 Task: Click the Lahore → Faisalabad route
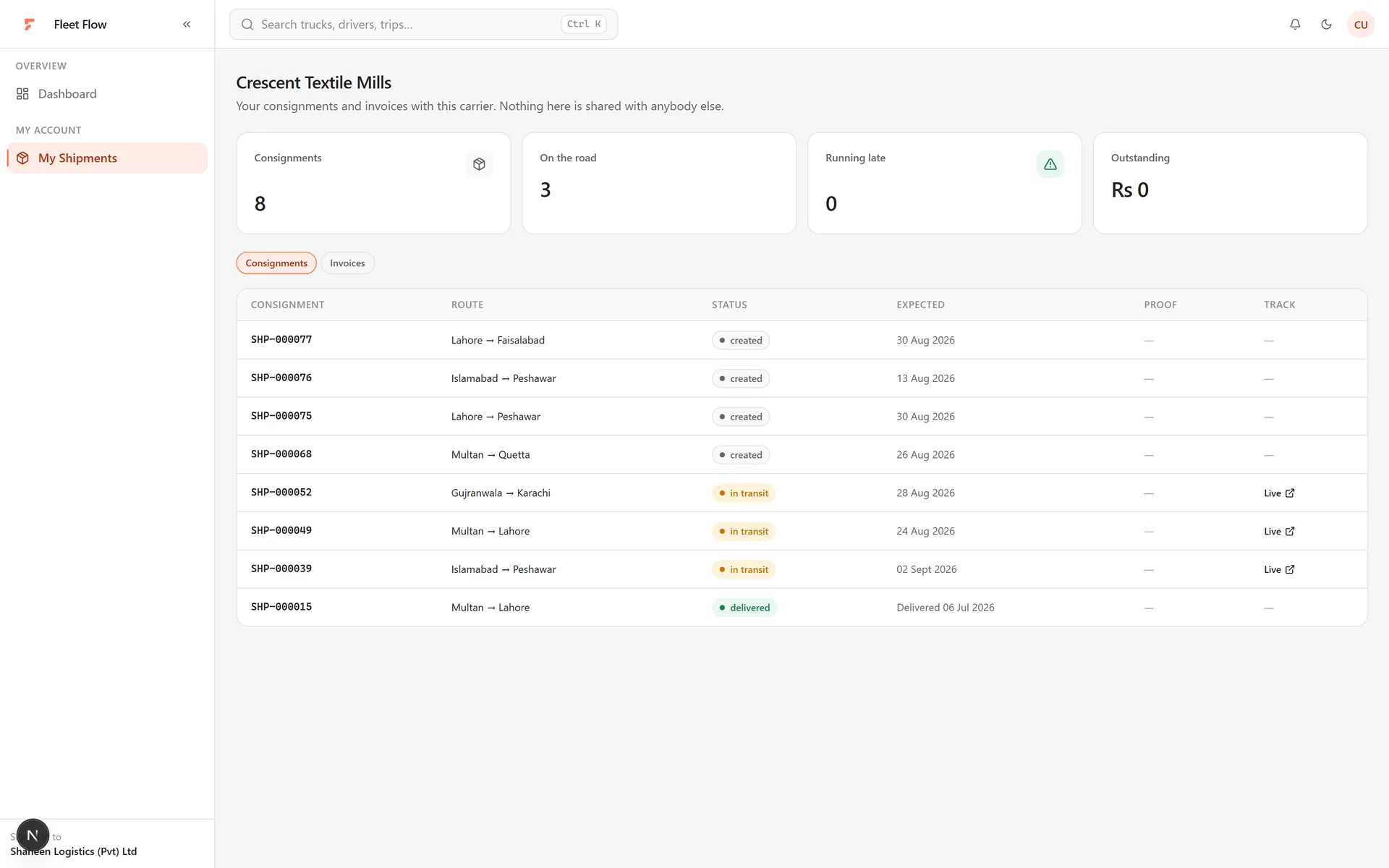[498, 341]
